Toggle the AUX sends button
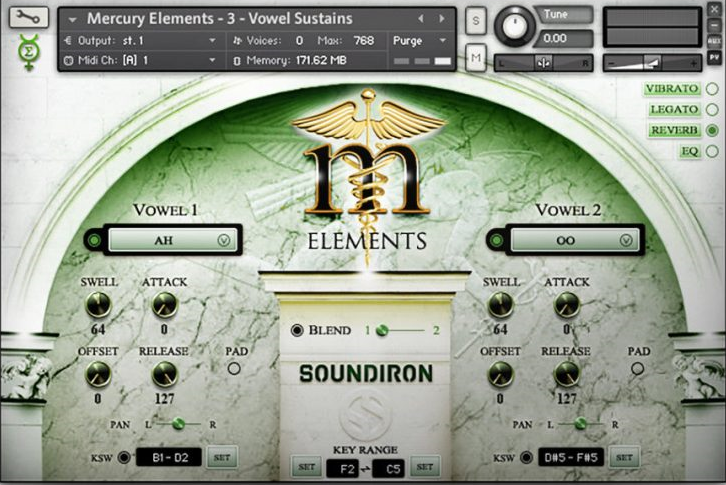The image size is (726, 485). (714, 42)
